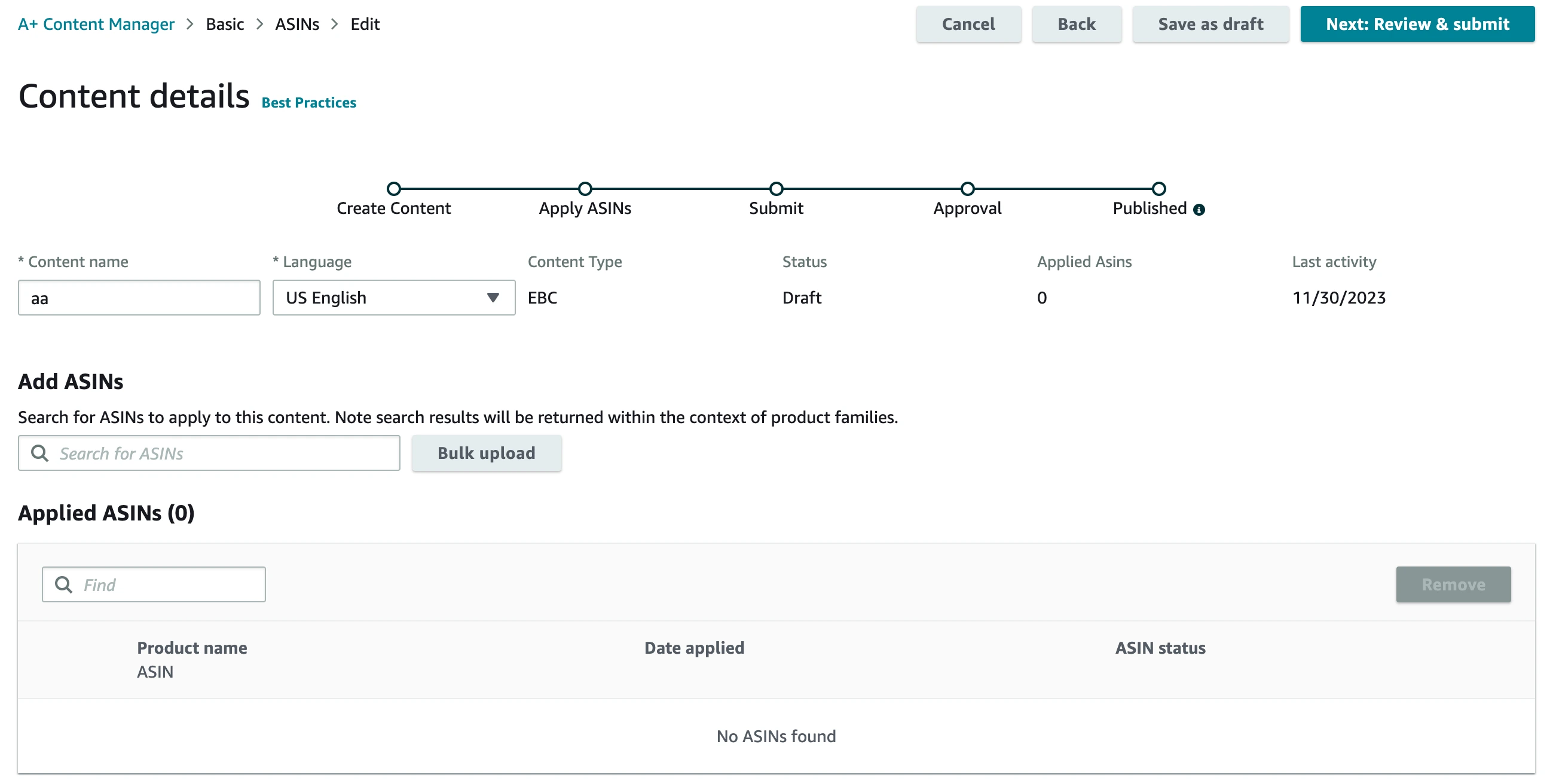The image size is (1553, 784).
Task: Select the ASINs breadcrumb item
Action: [x=297, y=24]
